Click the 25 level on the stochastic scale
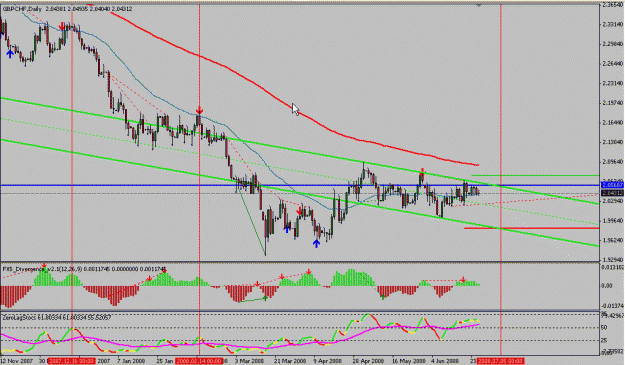The width and height of the screenshot is (625, 365). 604,340
